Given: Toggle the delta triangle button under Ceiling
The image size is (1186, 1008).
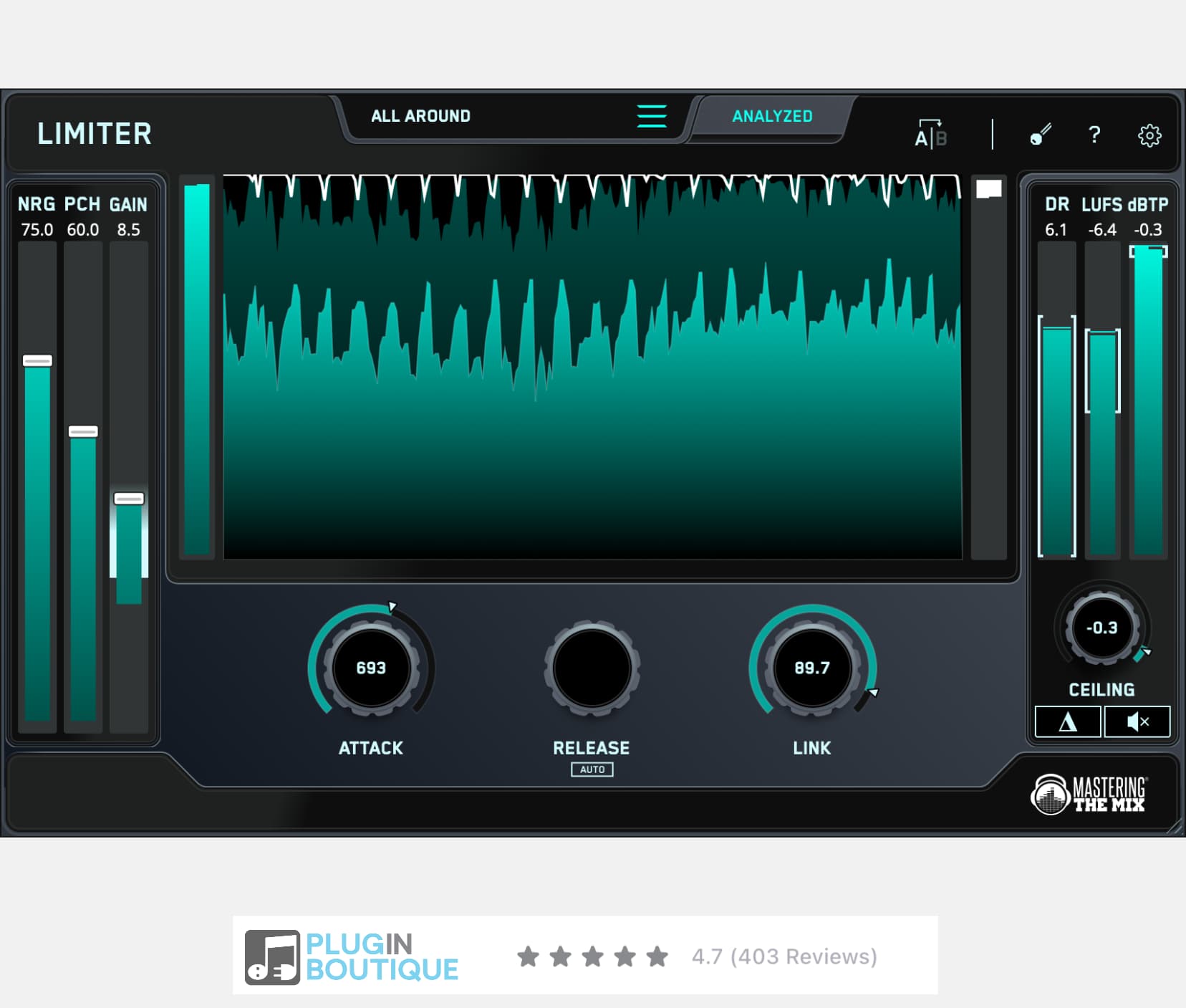Looking at the screenshot, I should 1067,721.
